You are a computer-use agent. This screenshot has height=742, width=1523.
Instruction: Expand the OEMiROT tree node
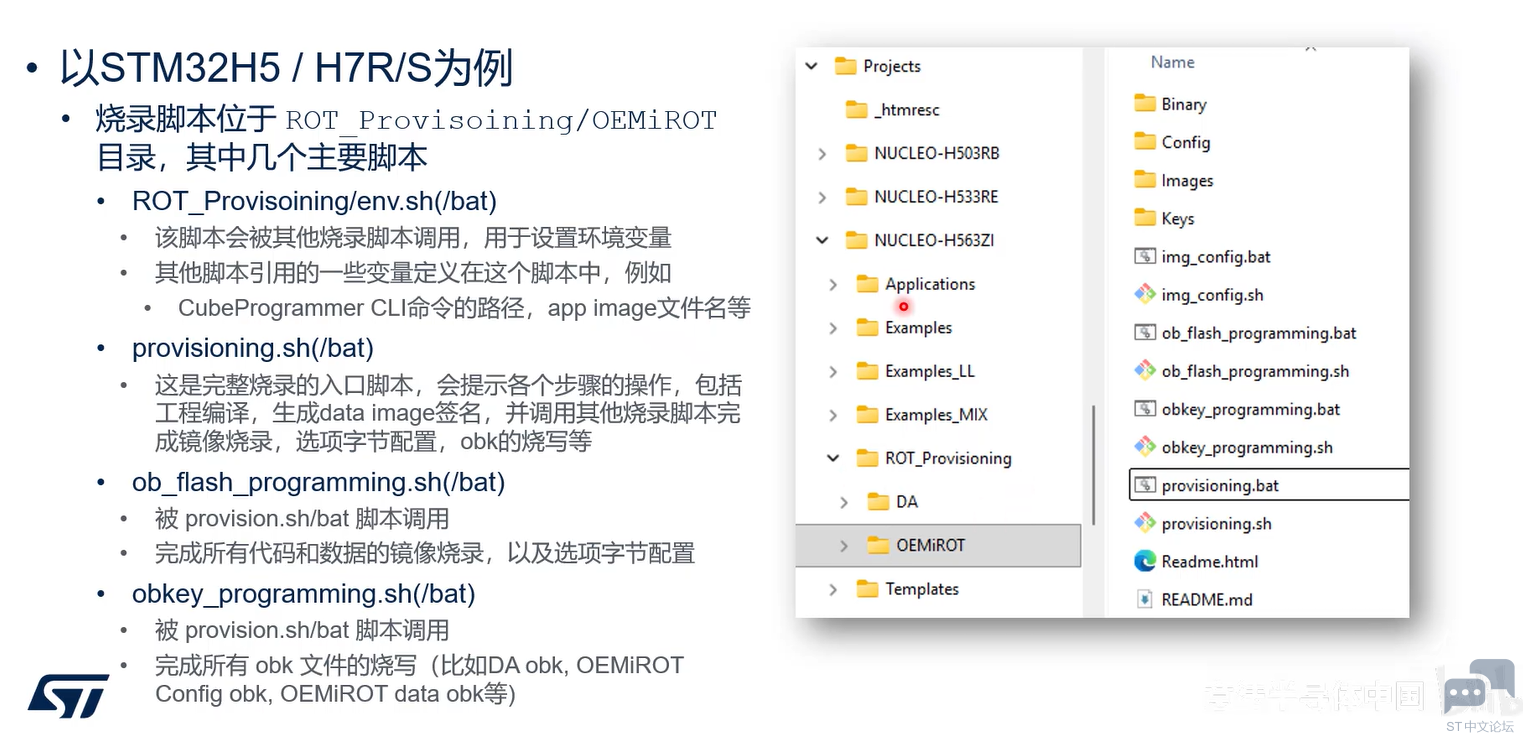844,545
